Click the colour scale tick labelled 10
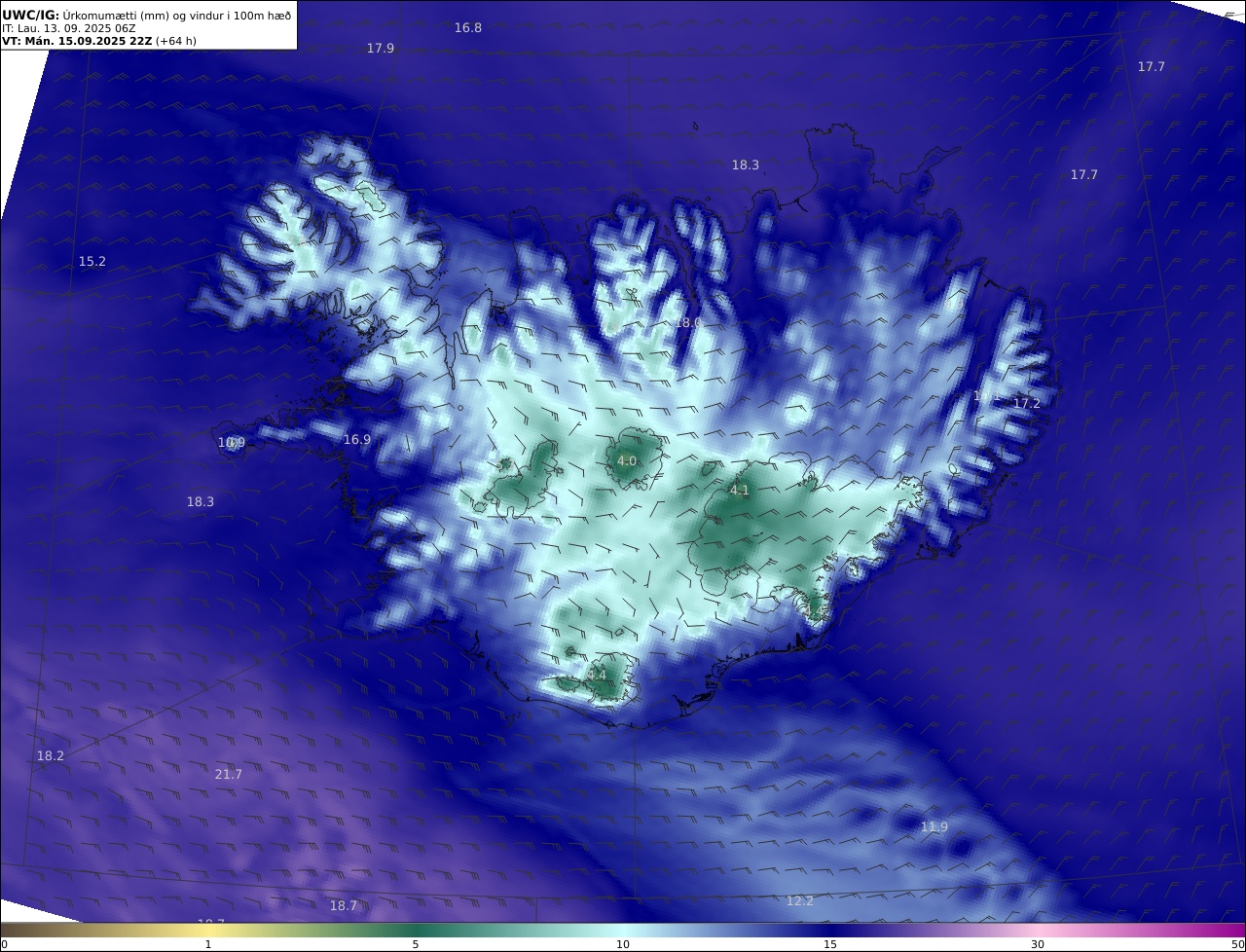The width and height of the screenshot is (1246, 952). coord(623,944)
